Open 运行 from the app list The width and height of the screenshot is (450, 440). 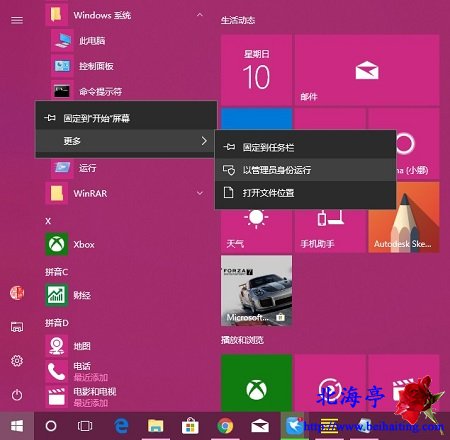(127, 168)
